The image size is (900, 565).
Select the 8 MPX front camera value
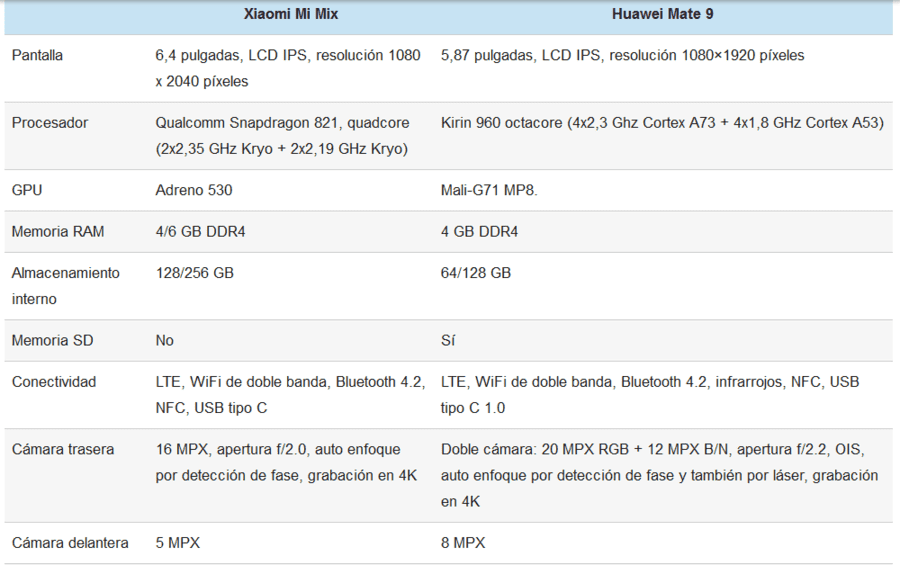pyautogui.click(x=463, y=543)
